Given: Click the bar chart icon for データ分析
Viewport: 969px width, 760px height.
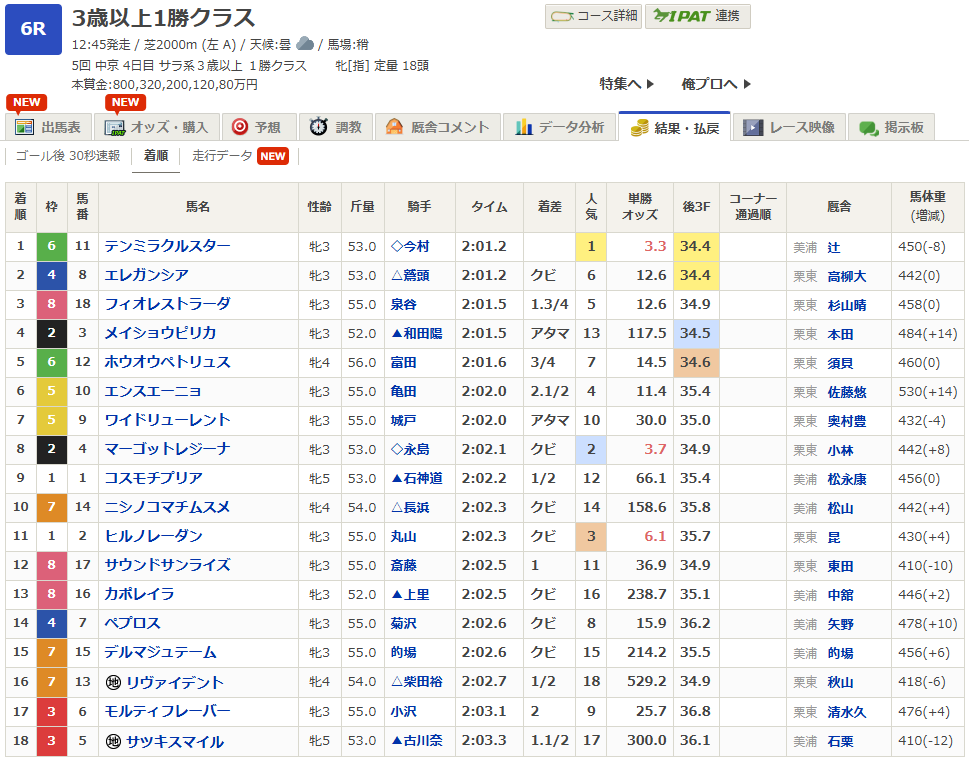Looking at the screenshot, I should 523,127.
